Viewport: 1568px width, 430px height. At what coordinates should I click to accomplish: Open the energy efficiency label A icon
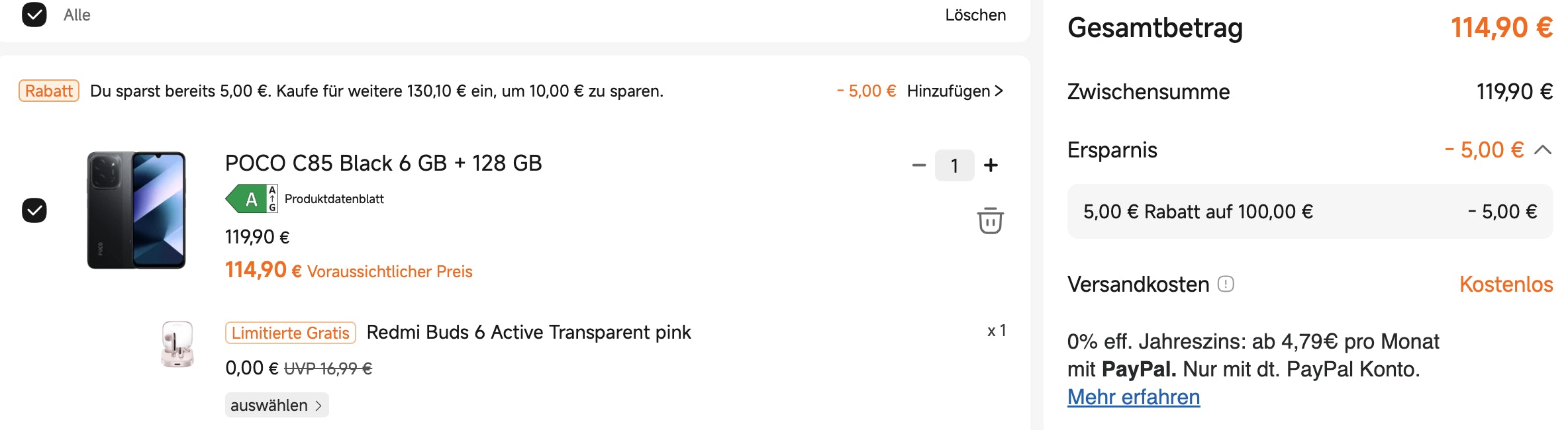point(251,198)
